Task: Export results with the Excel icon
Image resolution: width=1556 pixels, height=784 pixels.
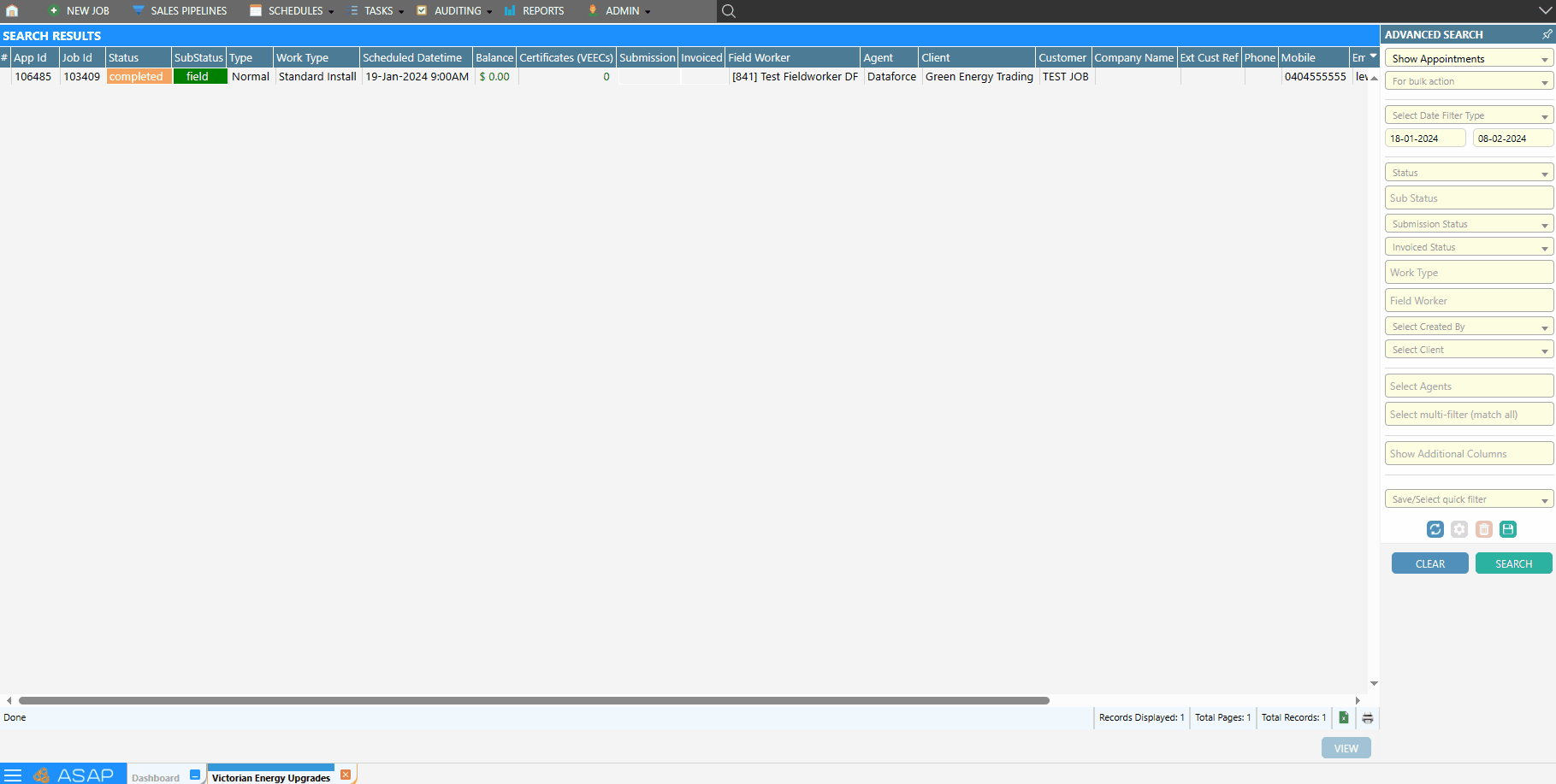Action: click(1343, 718)
